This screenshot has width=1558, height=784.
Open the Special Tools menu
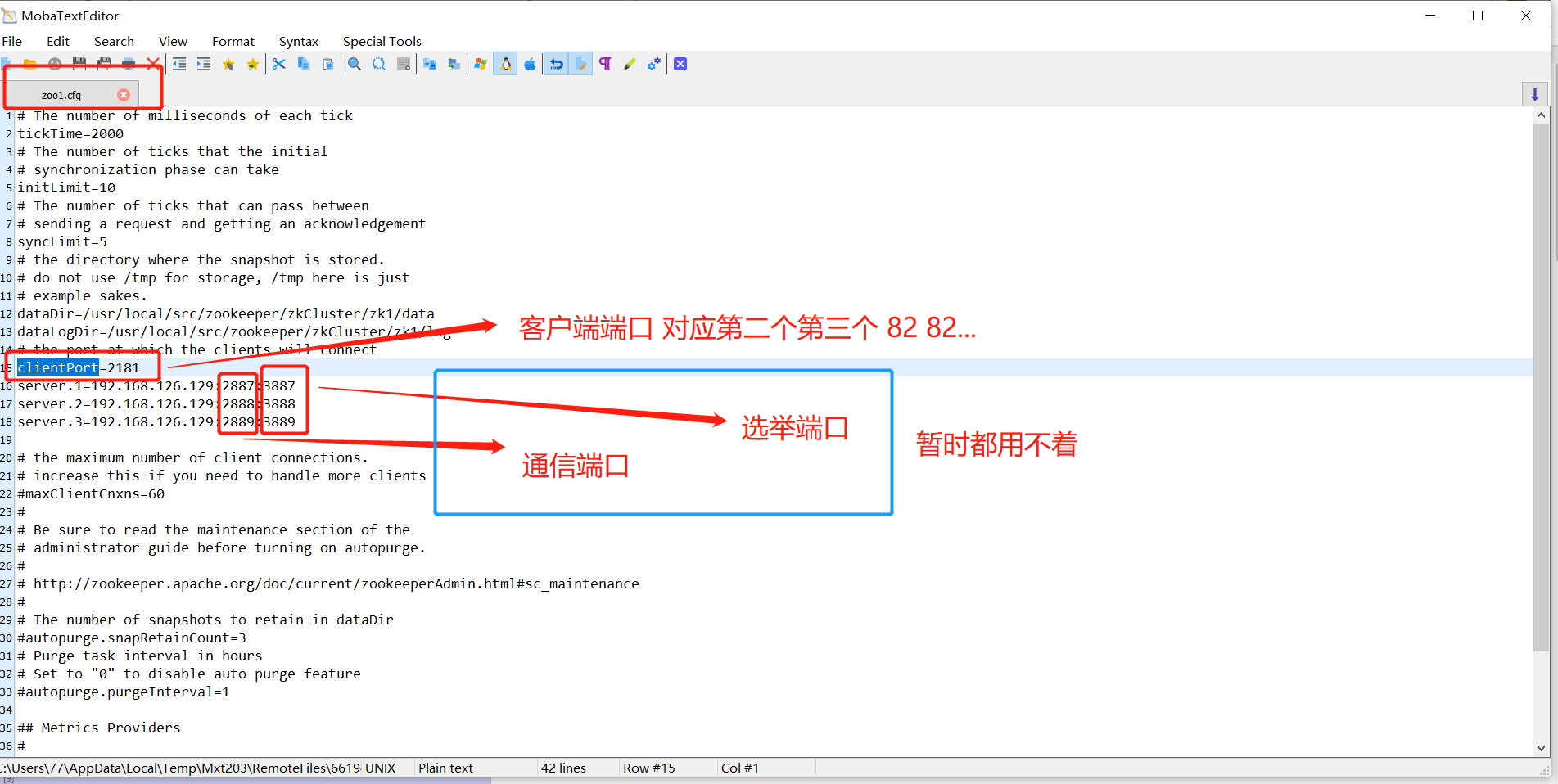pos(382,41)
